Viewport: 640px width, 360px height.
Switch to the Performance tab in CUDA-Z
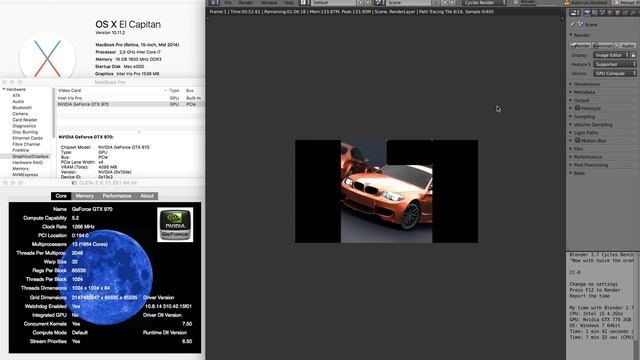[x=117, y=196]
